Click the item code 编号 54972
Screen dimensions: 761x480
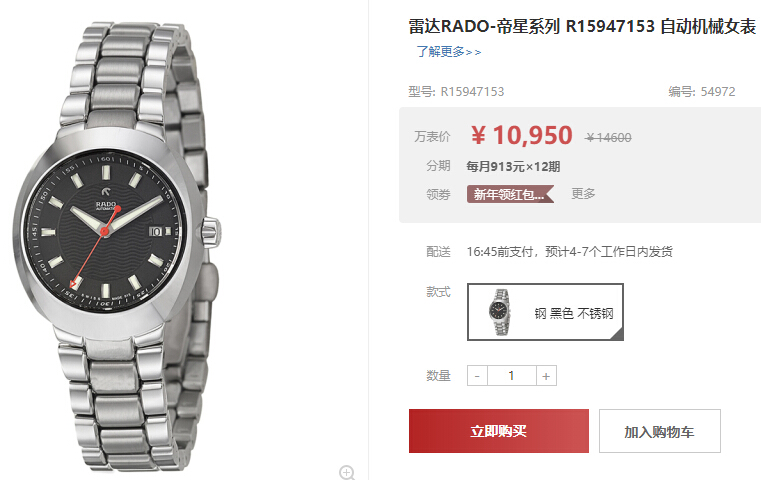[701, 92]
